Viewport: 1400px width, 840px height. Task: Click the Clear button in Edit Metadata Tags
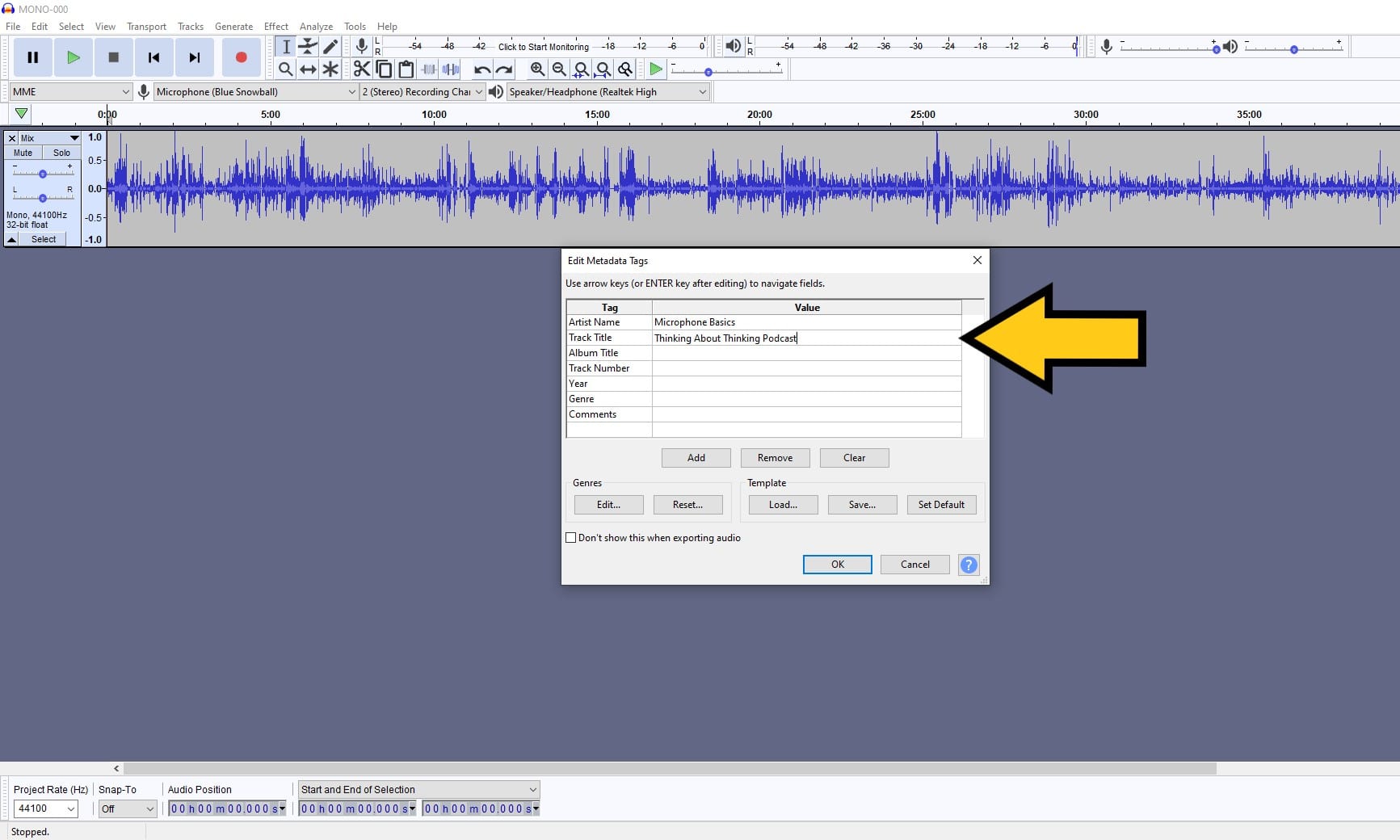click(x=854, y=457)
